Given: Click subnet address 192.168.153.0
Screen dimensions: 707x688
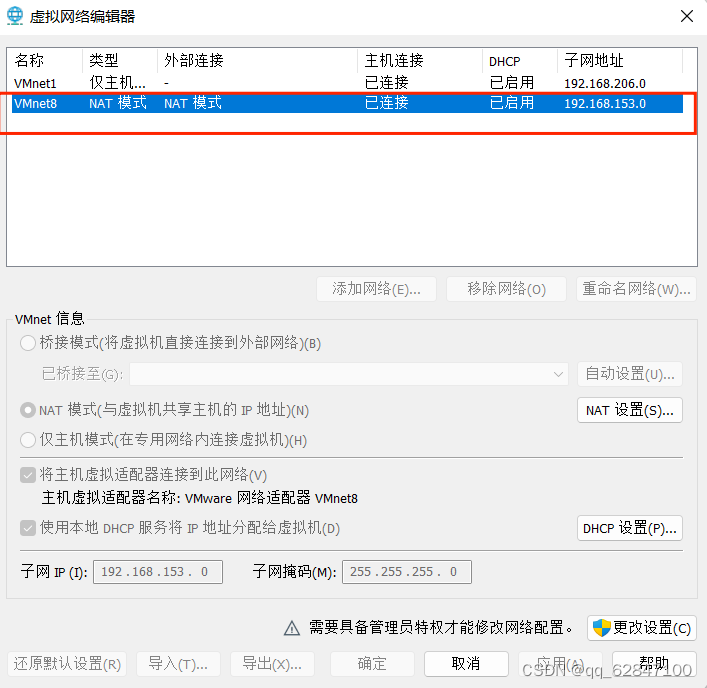Looking at the screenshot, I should pyautogui.click(x=605, y=104).
